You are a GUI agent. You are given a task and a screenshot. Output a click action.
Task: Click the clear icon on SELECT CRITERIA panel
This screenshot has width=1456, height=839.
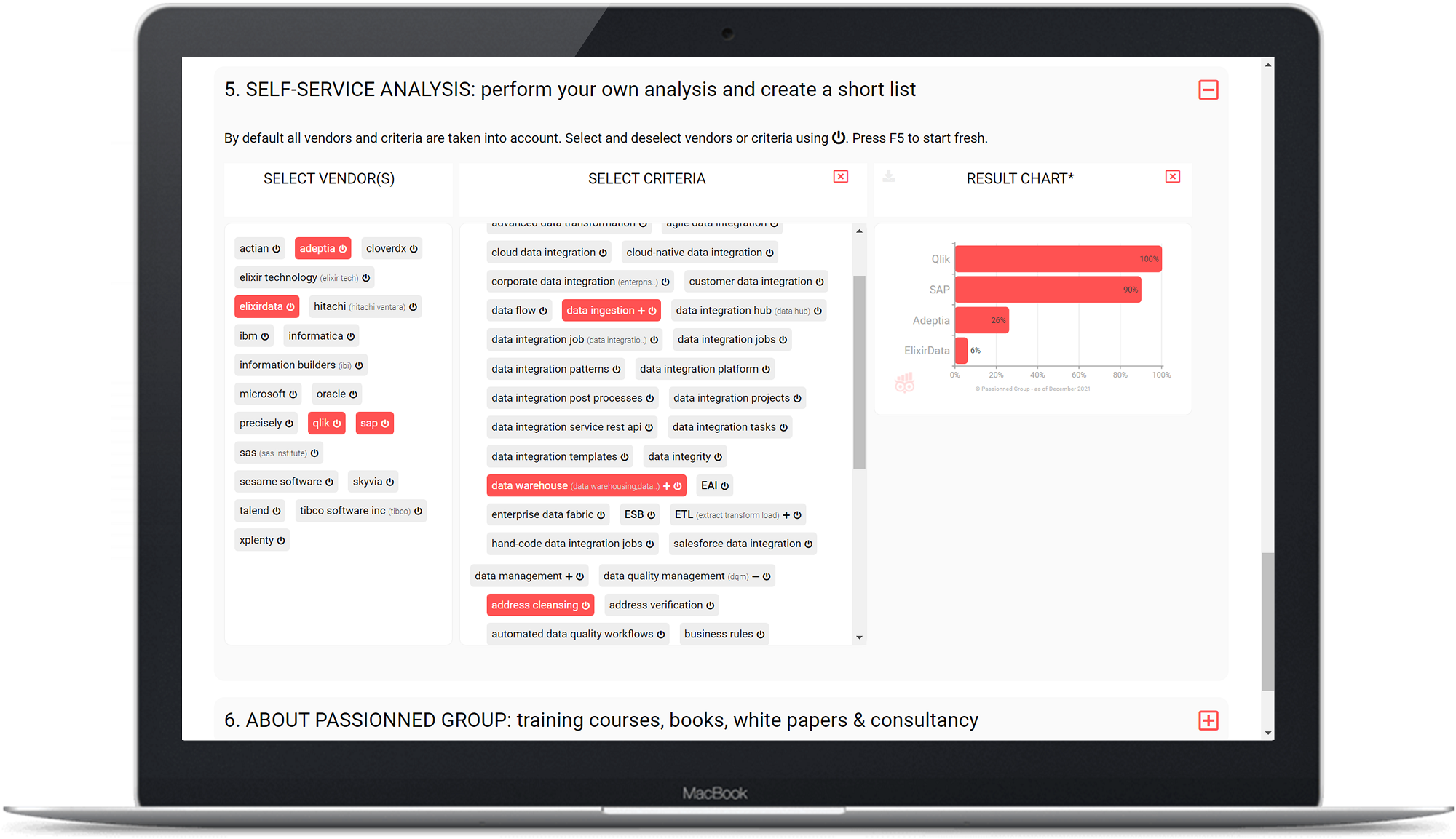pyautogui.click(x=841, y=177)
